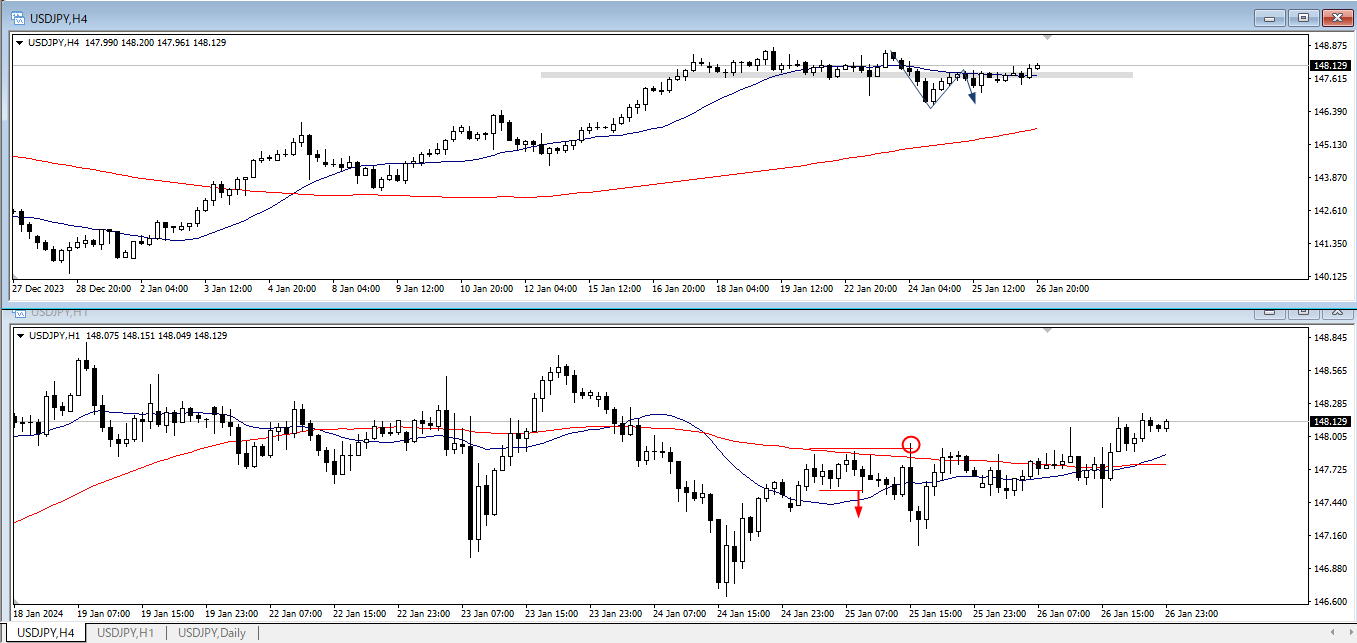Select the red moving average on H4 chart
The image size is (1357, 643).
tap(400, 195)
